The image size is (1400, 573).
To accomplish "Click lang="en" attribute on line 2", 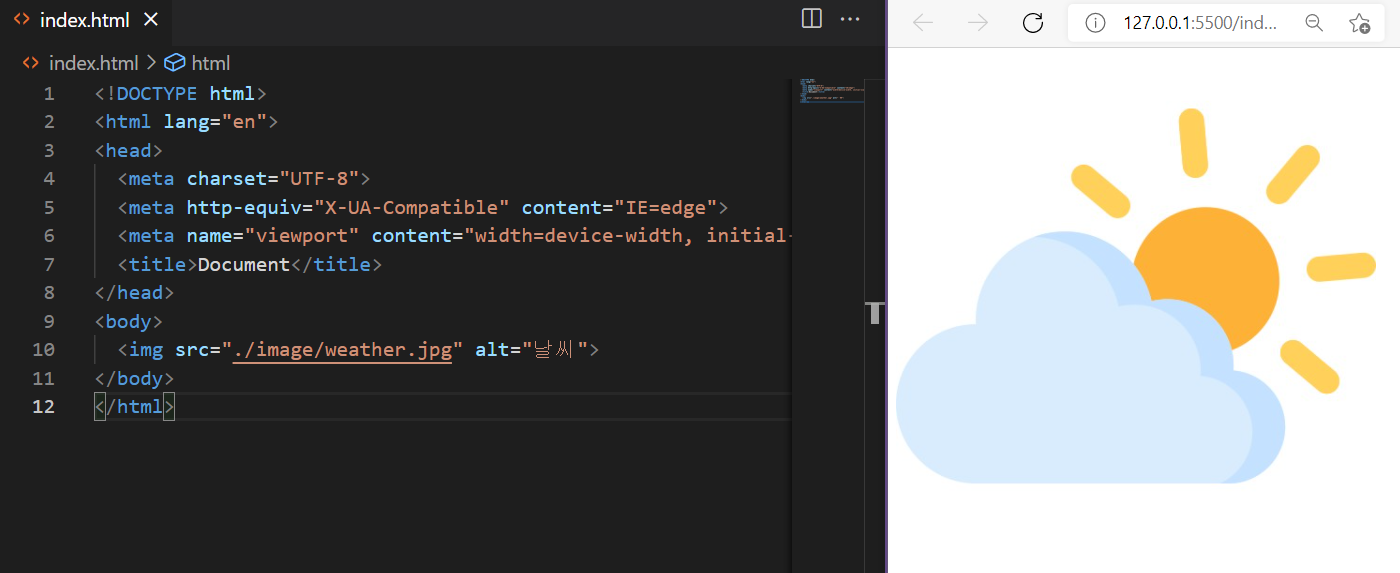I will pyautogui.click(x=215, y=122).
